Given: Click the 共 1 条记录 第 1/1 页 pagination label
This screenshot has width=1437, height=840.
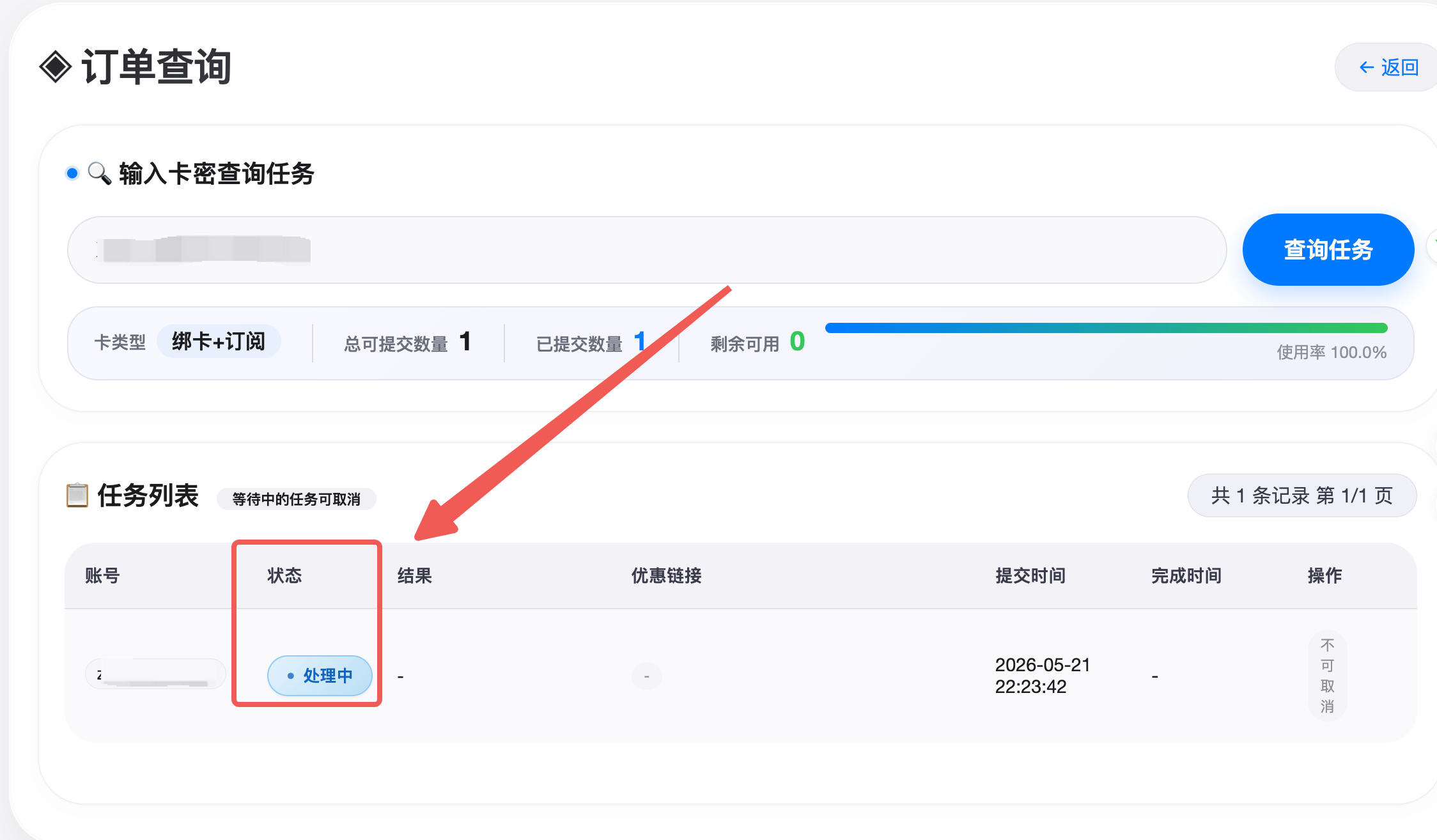Looking at the screenshot, I should [1301, 495].
